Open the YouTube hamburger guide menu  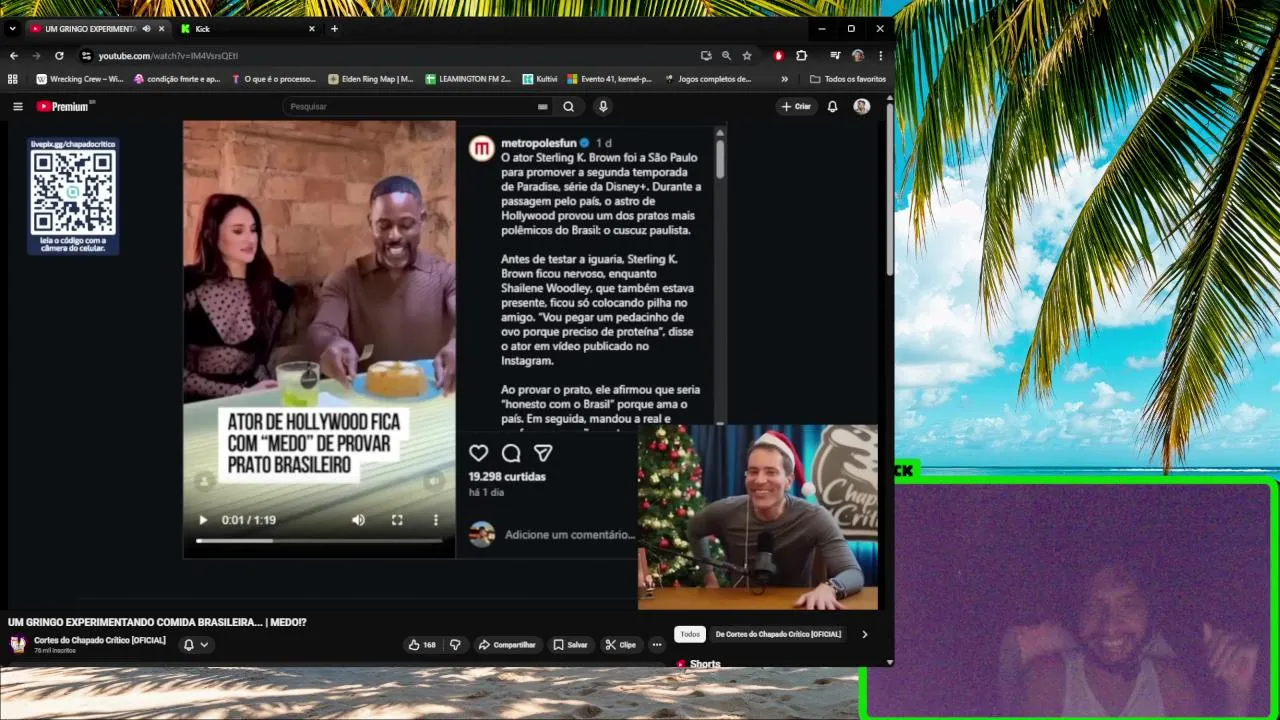(x=17, y=106)
